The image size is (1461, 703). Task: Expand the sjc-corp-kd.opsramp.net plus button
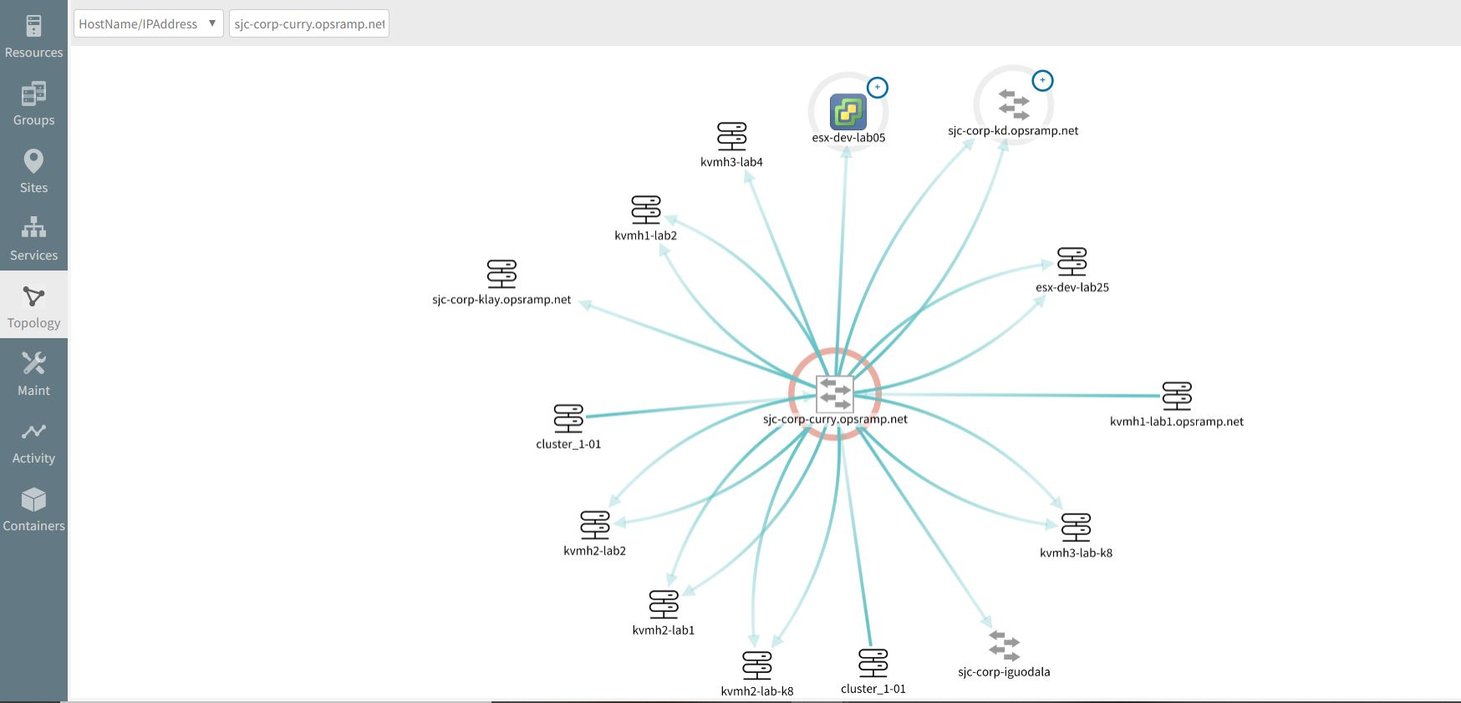(x=1042, y=80)
